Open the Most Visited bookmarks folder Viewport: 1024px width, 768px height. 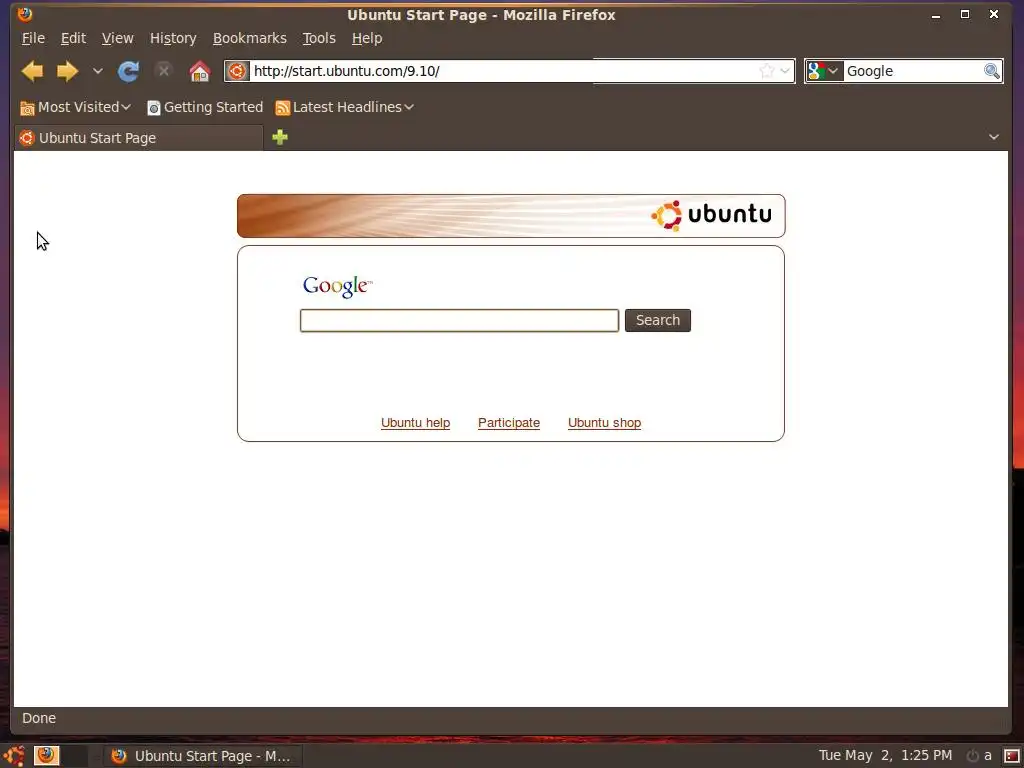coord(75,107)
